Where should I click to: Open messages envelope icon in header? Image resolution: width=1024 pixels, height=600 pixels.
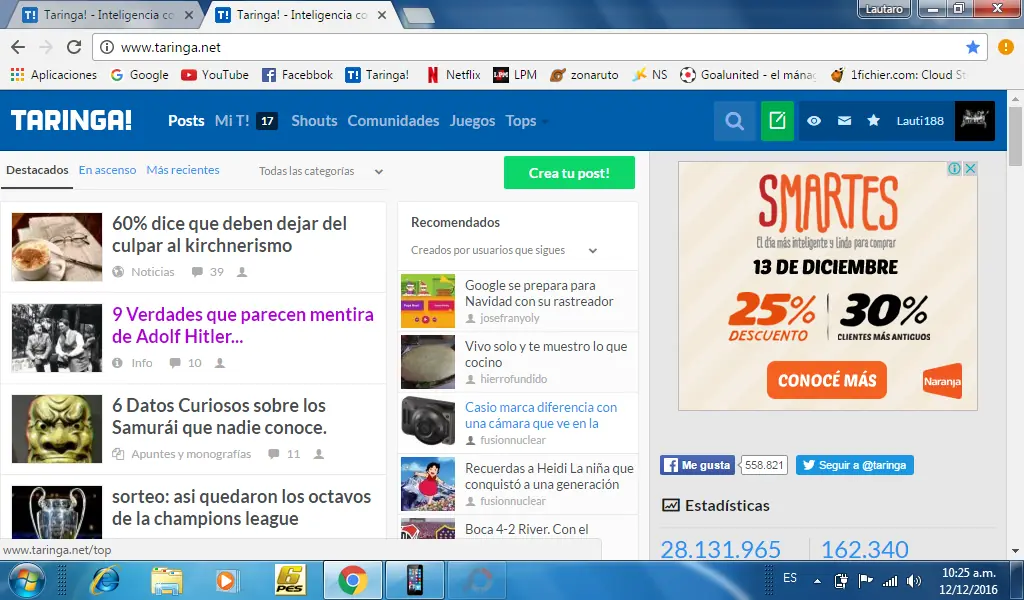844,121
